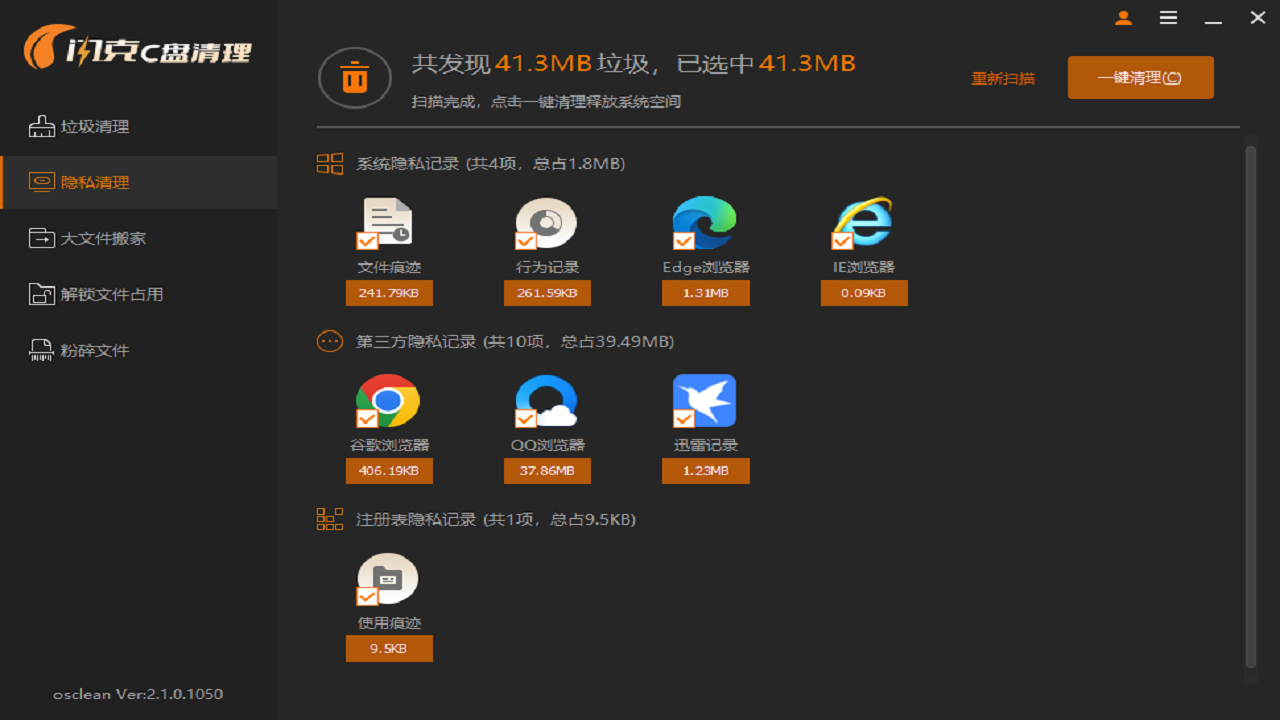This screenshot has height=720, width=1280.
Task: Click the 37.86MB size badge
Action: 547,470
